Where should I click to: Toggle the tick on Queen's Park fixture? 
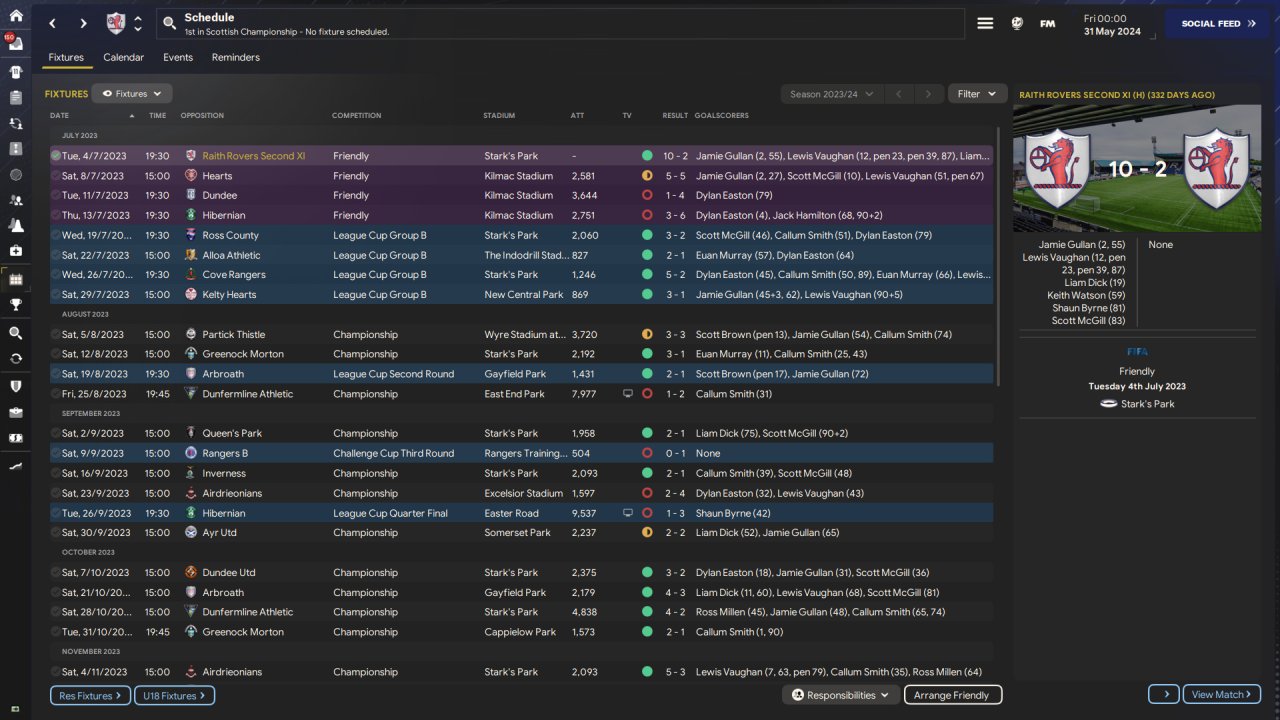(56, 433)
